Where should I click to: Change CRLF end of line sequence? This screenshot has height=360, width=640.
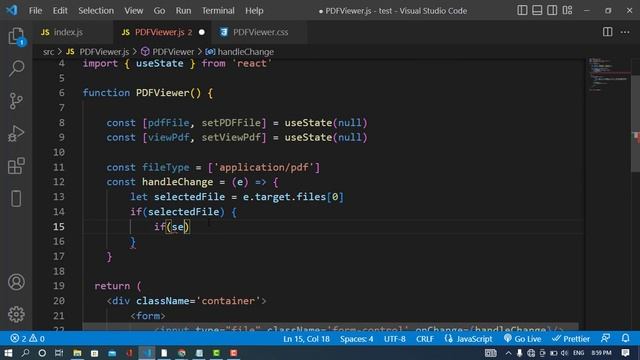[424, 338]
